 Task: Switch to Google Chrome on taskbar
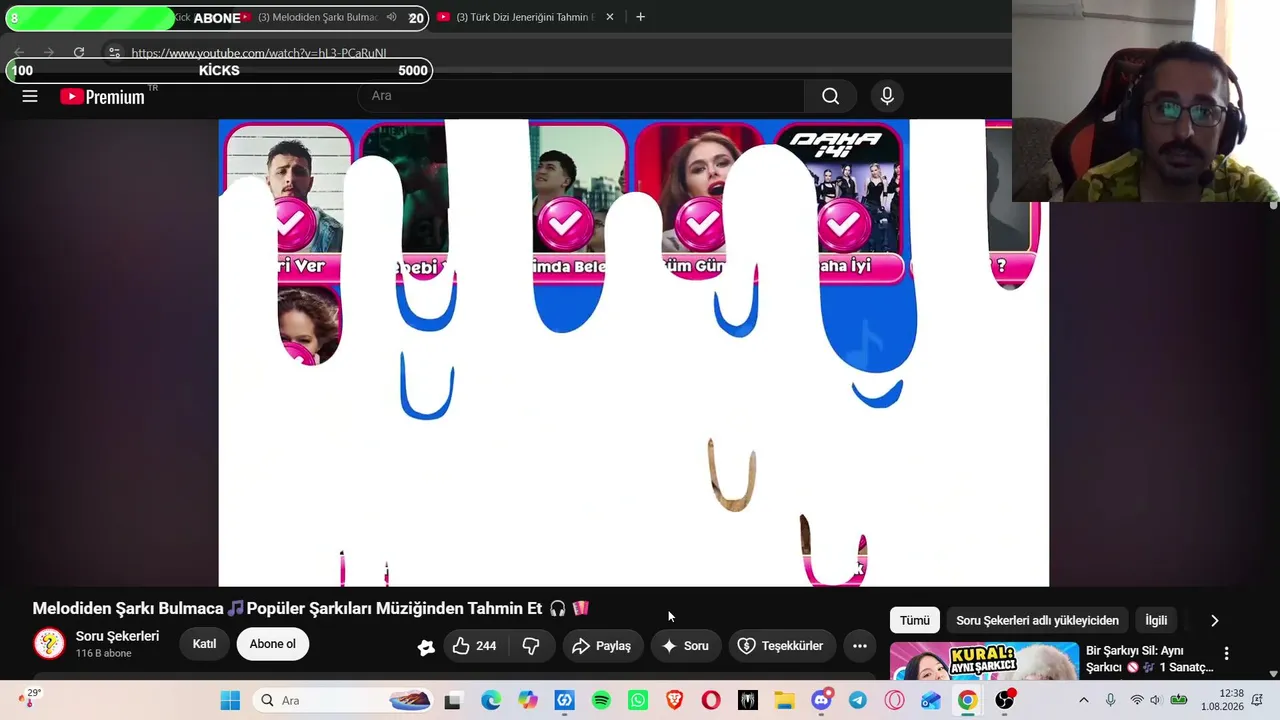coord(967,700)
